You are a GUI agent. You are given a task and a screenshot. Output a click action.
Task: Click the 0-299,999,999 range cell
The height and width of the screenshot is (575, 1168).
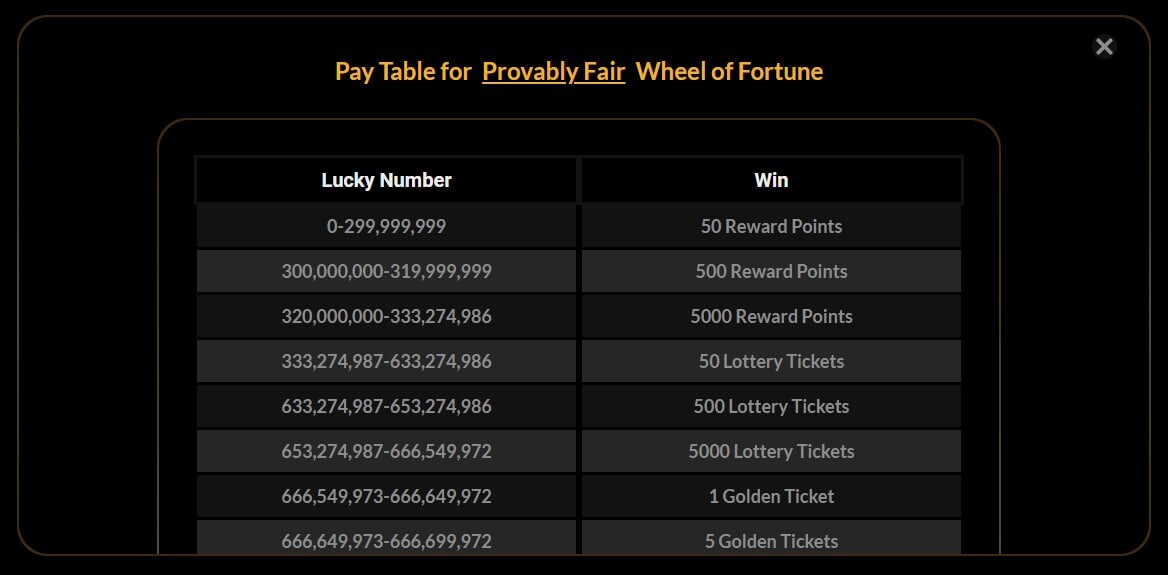[x=386, y=226]
